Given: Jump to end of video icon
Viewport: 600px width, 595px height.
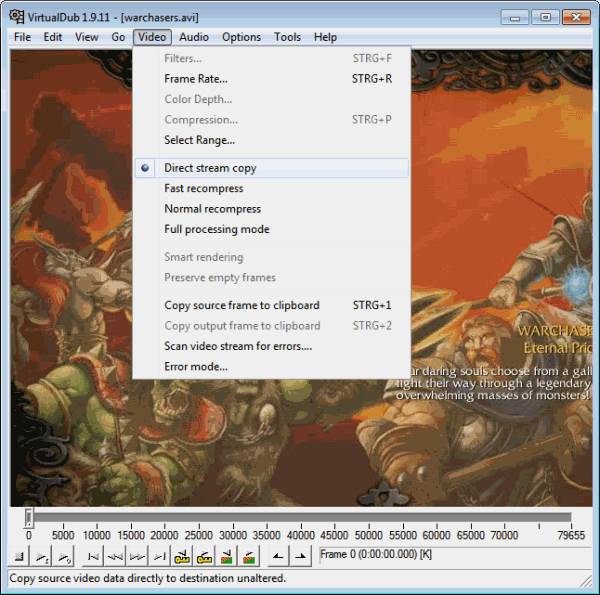Looking at the screenshot, I should [159, 555].
